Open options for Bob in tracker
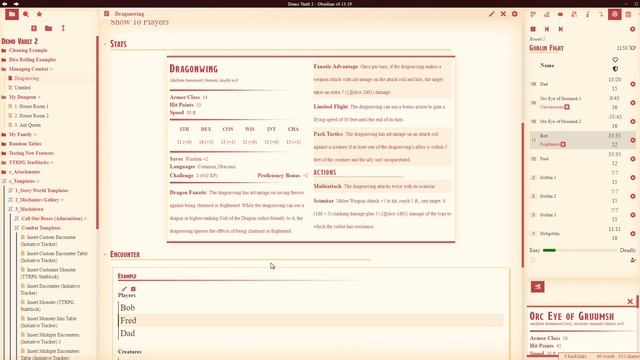 point(633,140)
